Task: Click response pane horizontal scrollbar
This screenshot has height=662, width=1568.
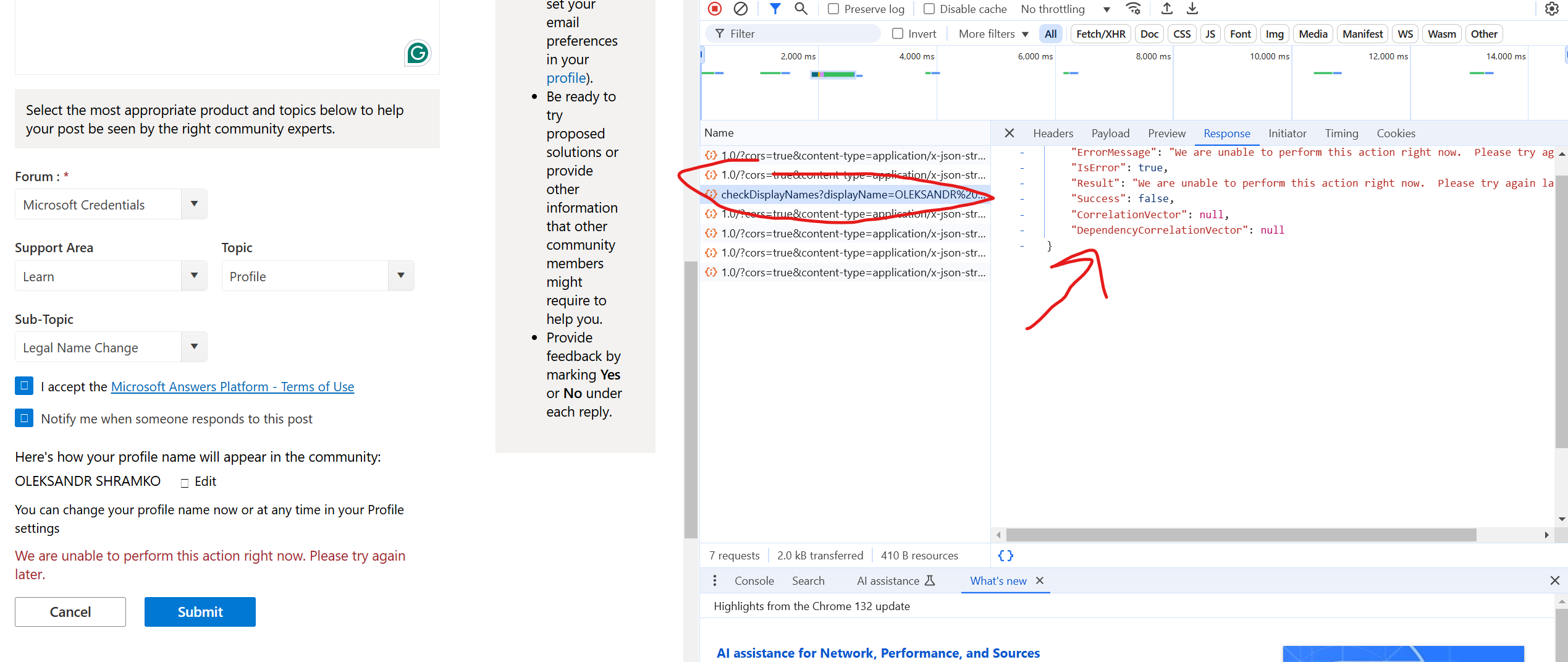Action: pos(1241,535)
